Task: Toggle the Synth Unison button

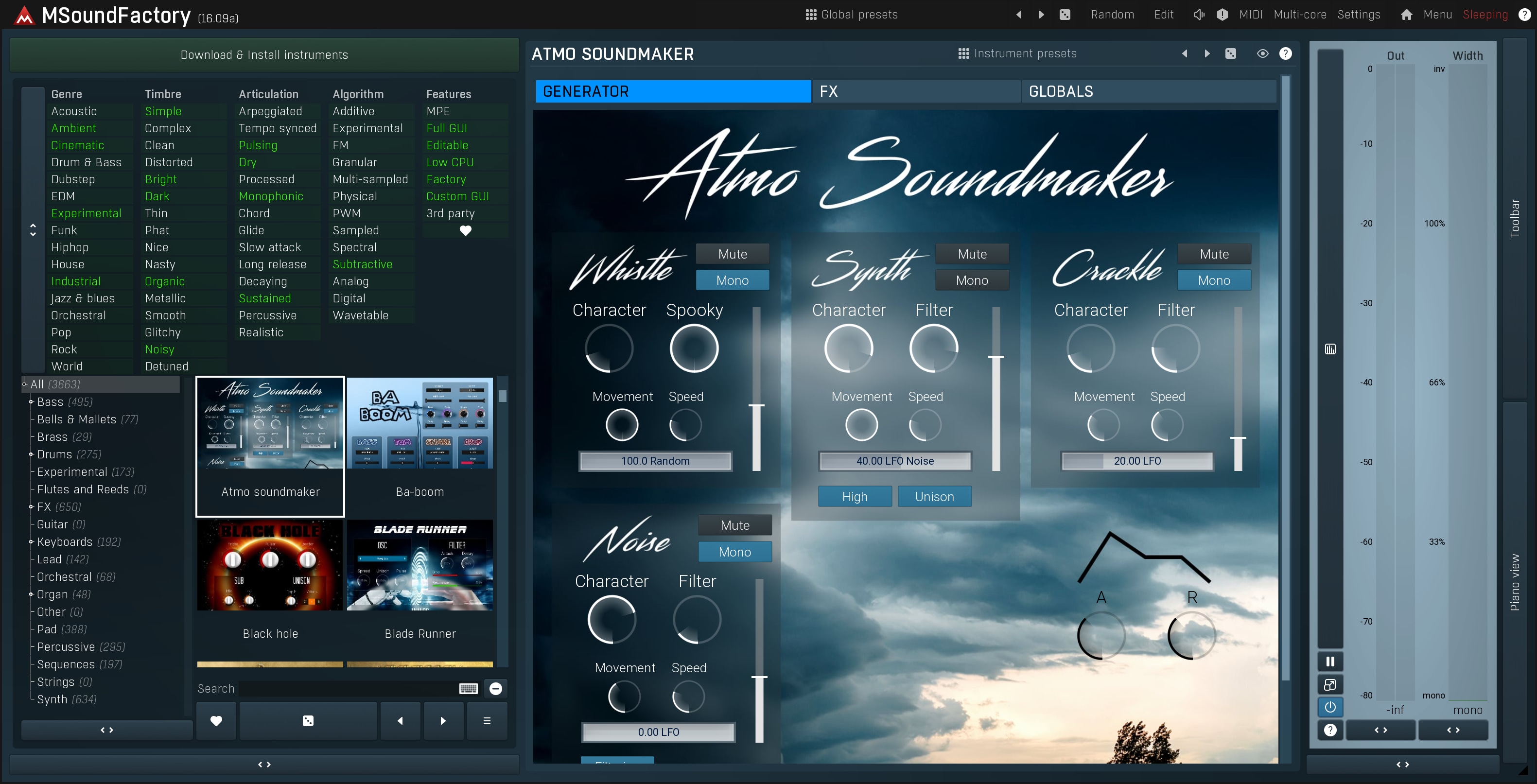Action: tap(934, 496)
